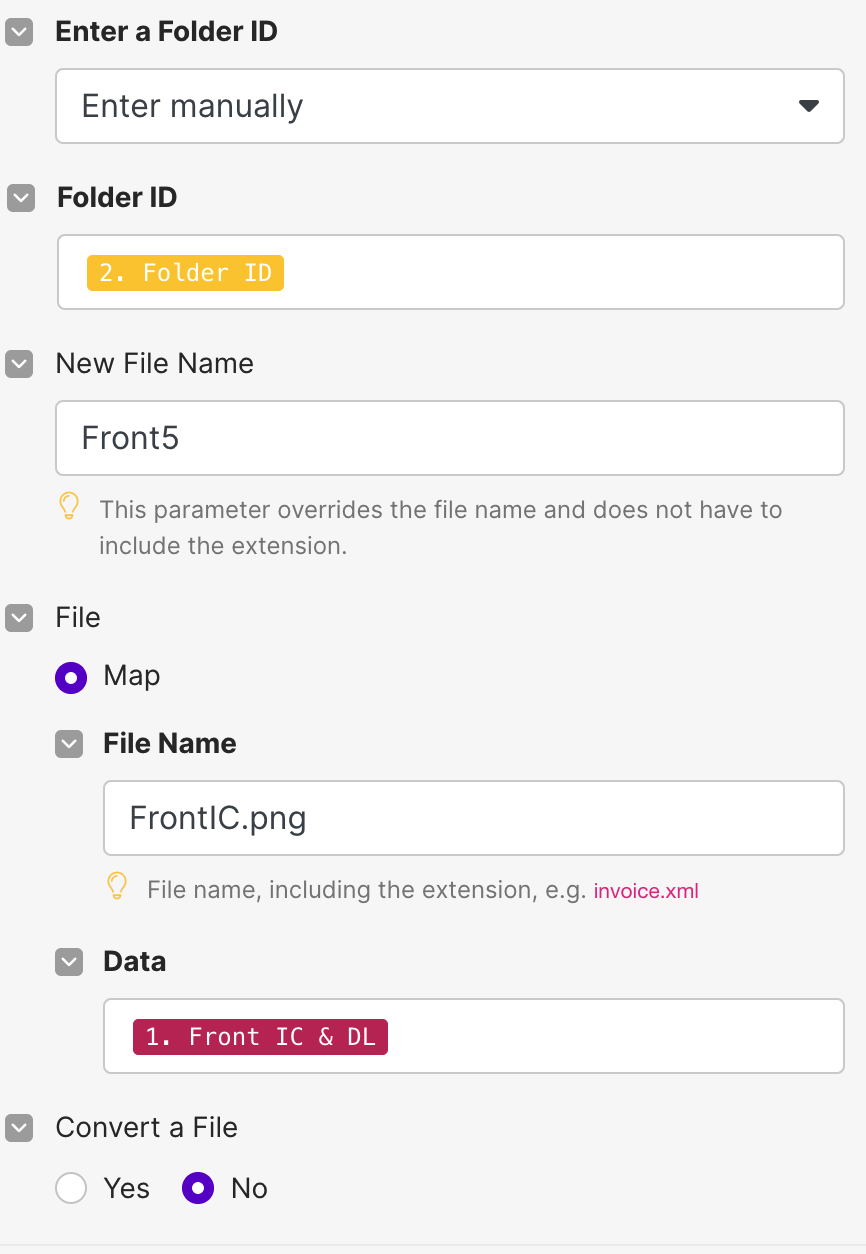
Task: Open the "Enter manually" dropdown
Action: (x=450, y=105)
